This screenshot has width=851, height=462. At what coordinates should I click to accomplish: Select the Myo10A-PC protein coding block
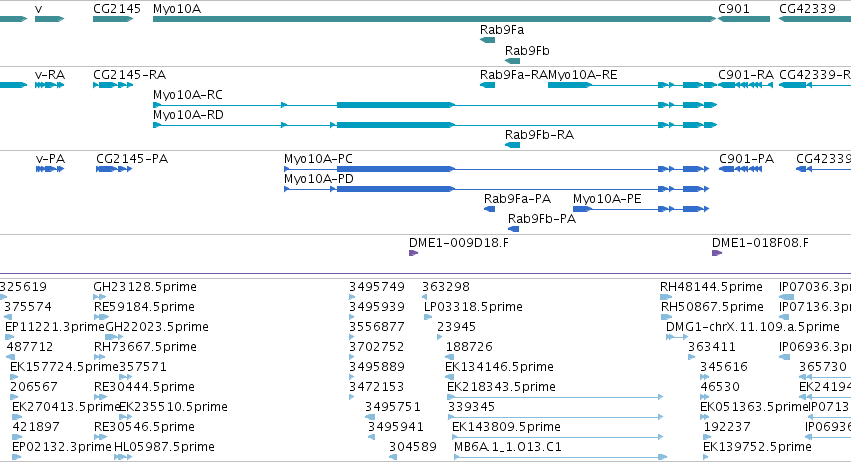pyautogui.click(x=396, y=169)
